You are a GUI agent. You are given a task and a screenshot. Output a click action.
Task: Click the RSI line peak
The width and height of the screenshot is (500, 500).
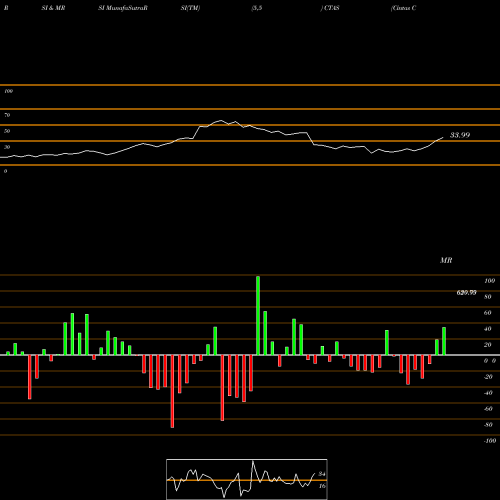pyautogui.click(x=221, y=120)
